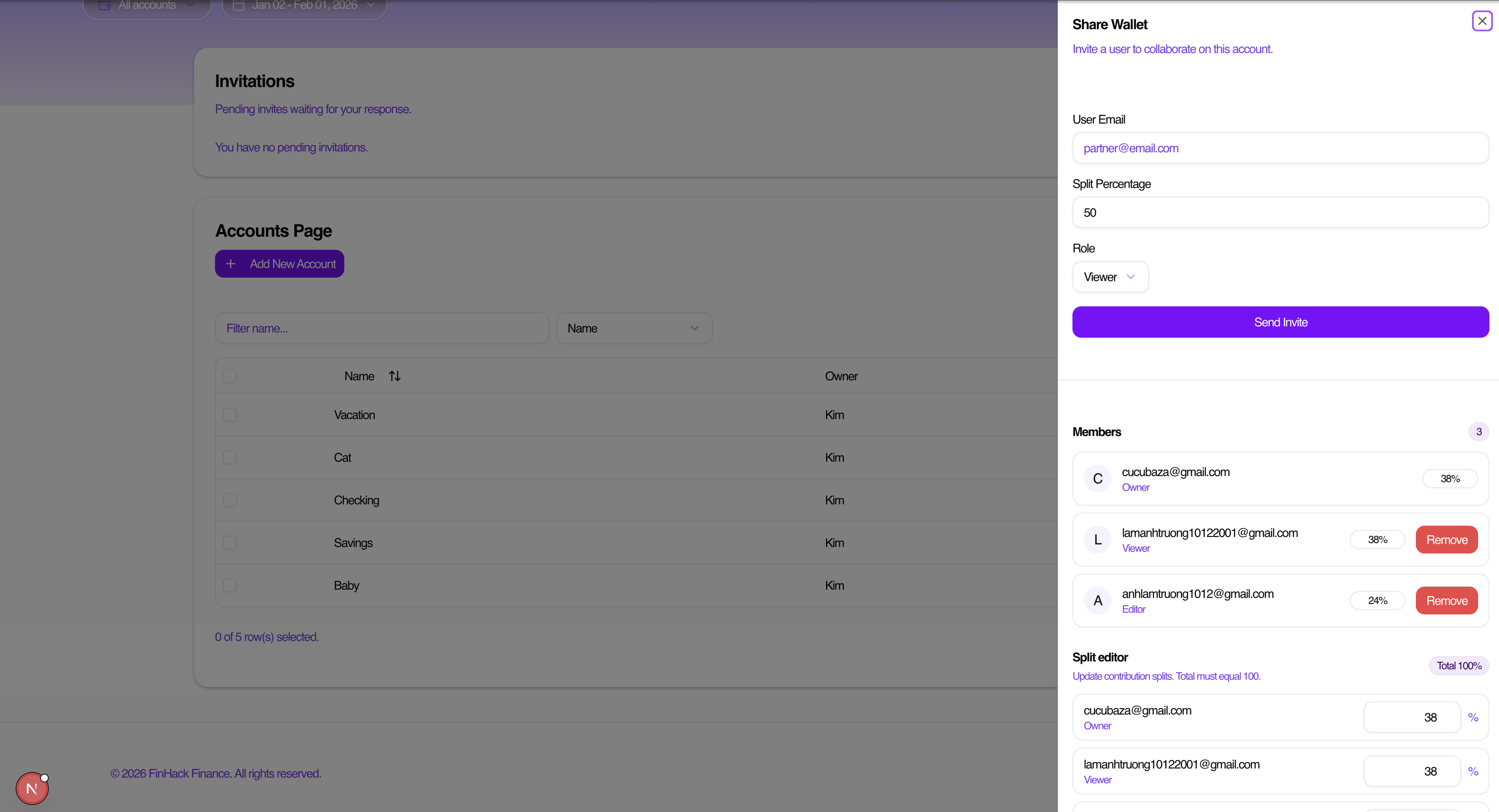
Task: Click the L avatar for lamanhtruong member
Action: pyautogui.click(x=1098, y=540)
